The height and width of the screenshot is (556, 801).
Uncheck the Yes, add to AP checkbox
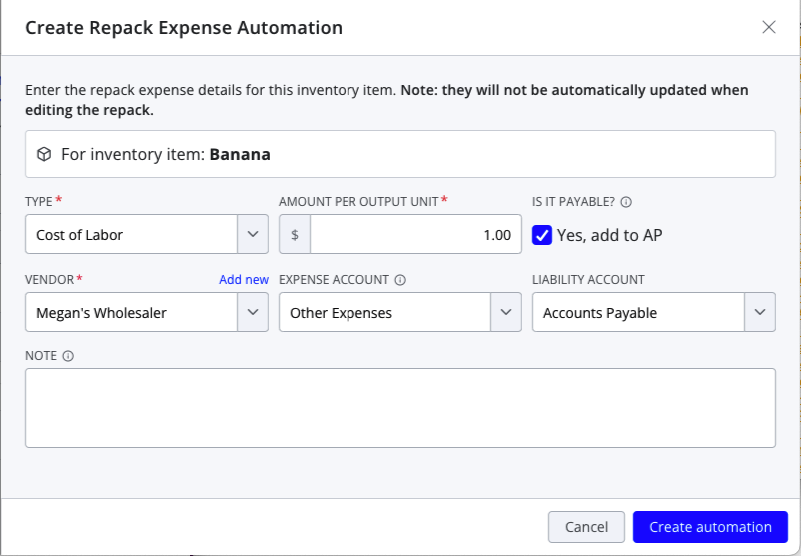[x=541, y=235]
